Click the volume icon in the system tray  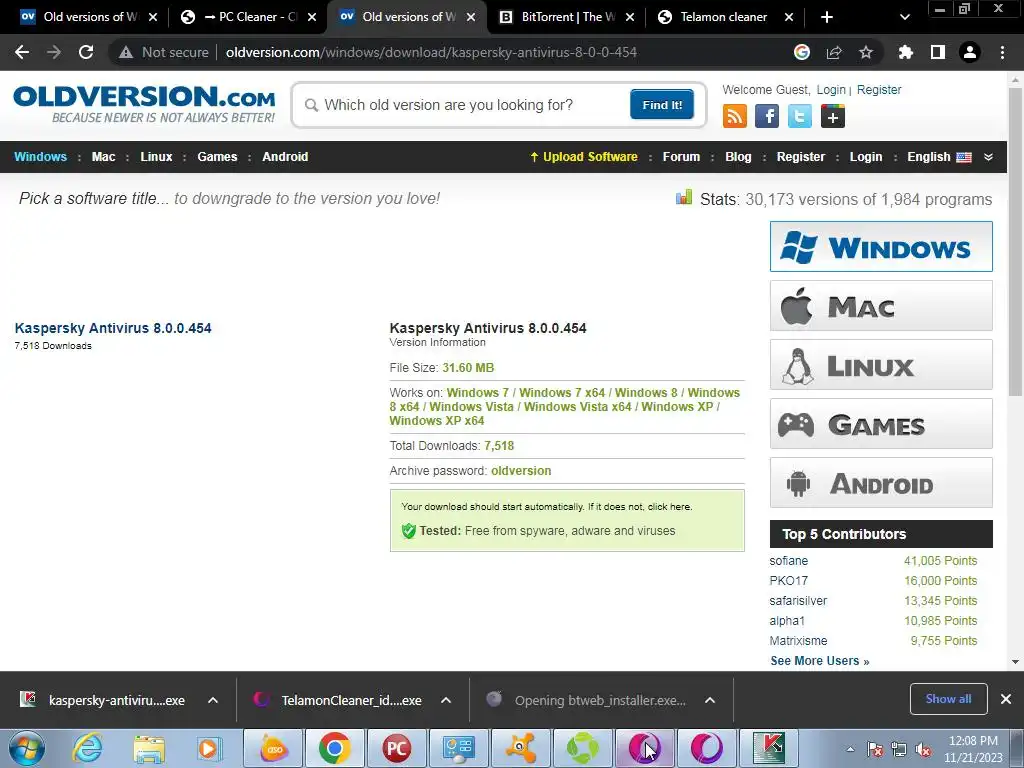[x=923, y=750]
